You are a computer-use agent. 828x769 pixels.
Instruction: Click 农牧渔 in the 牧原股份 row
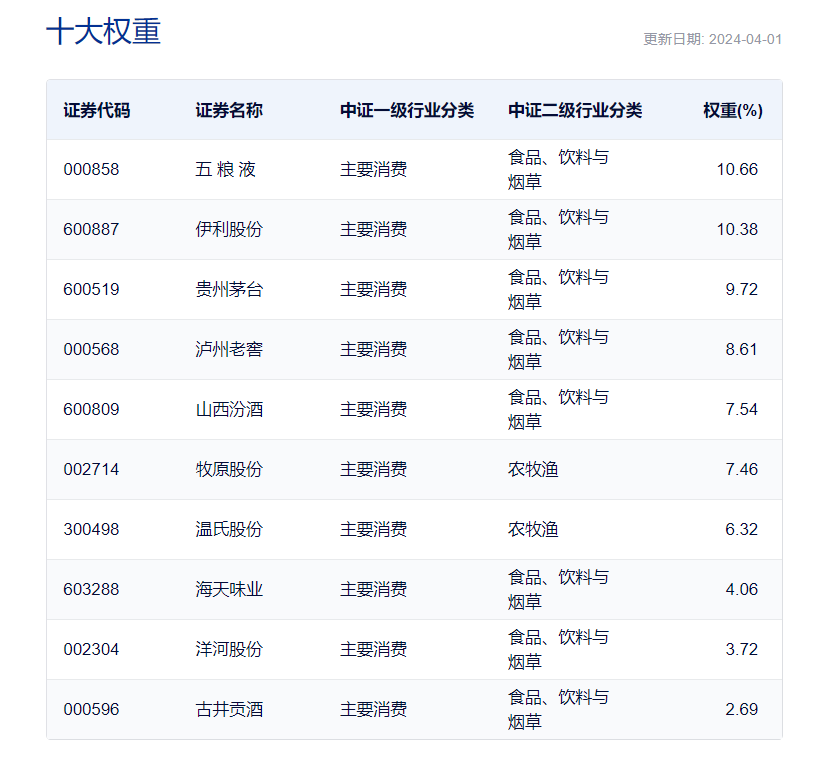(x=533, y=470)
